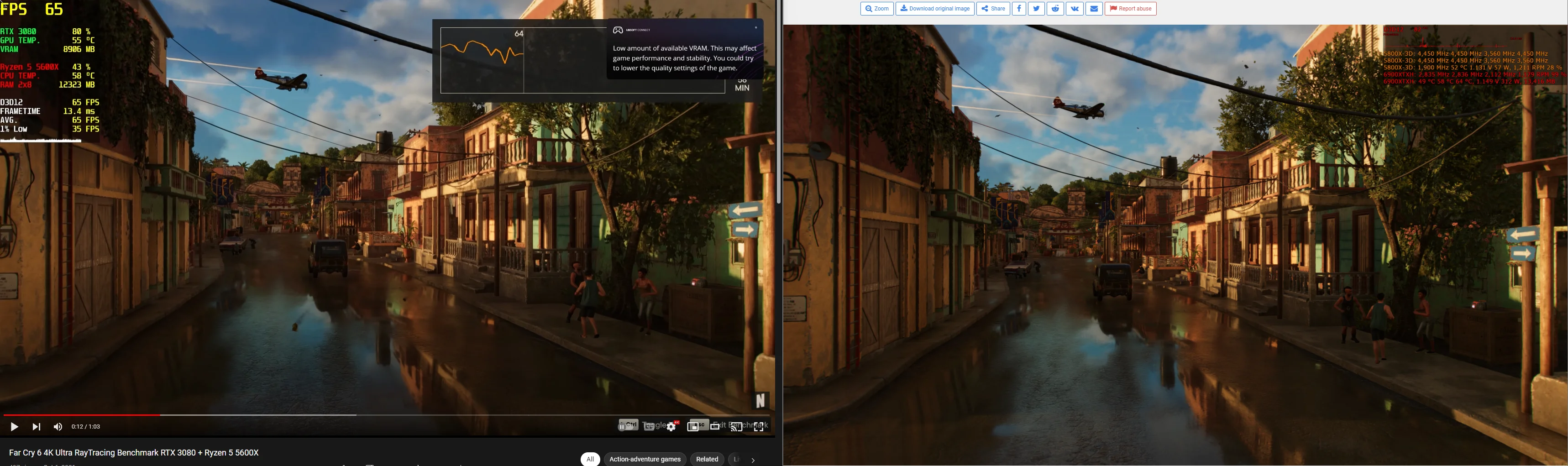Cast the video with the cast icon
1568x466 pixels.
point(736,427)
